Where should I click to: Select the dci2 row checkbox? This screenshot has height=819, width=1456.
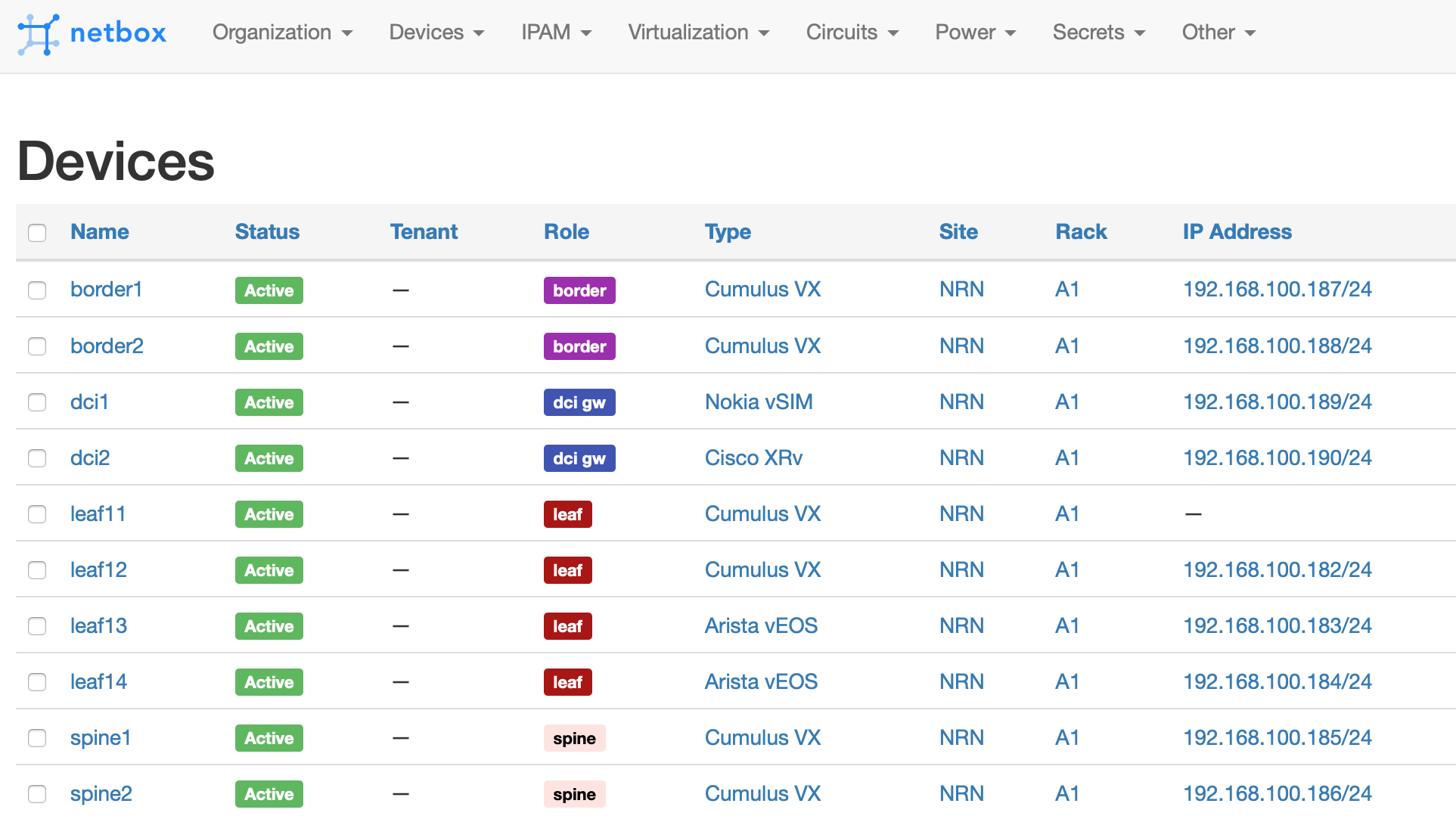click(37, 458)
